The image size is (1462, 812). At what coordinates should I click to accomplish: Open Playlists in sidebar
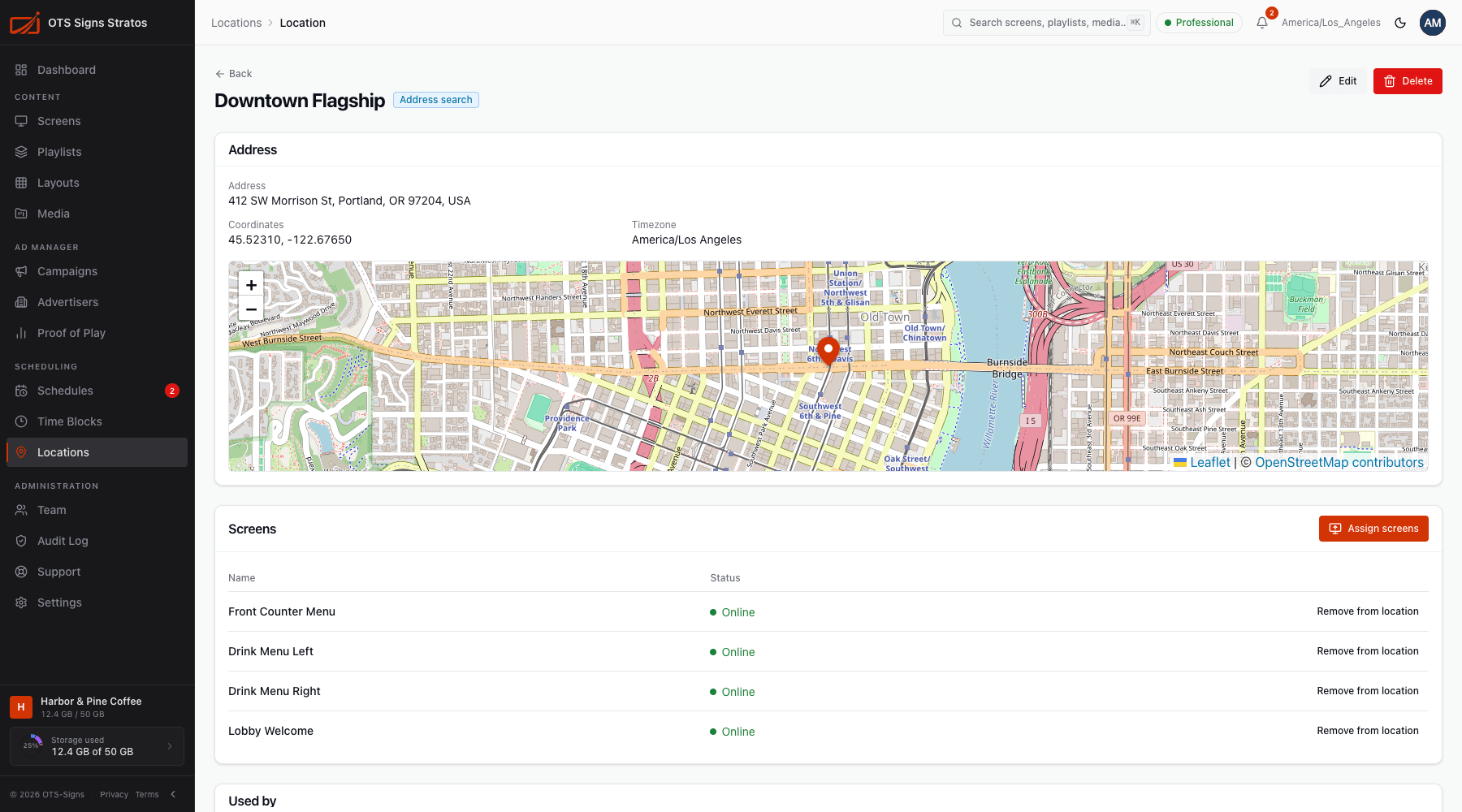97,152
